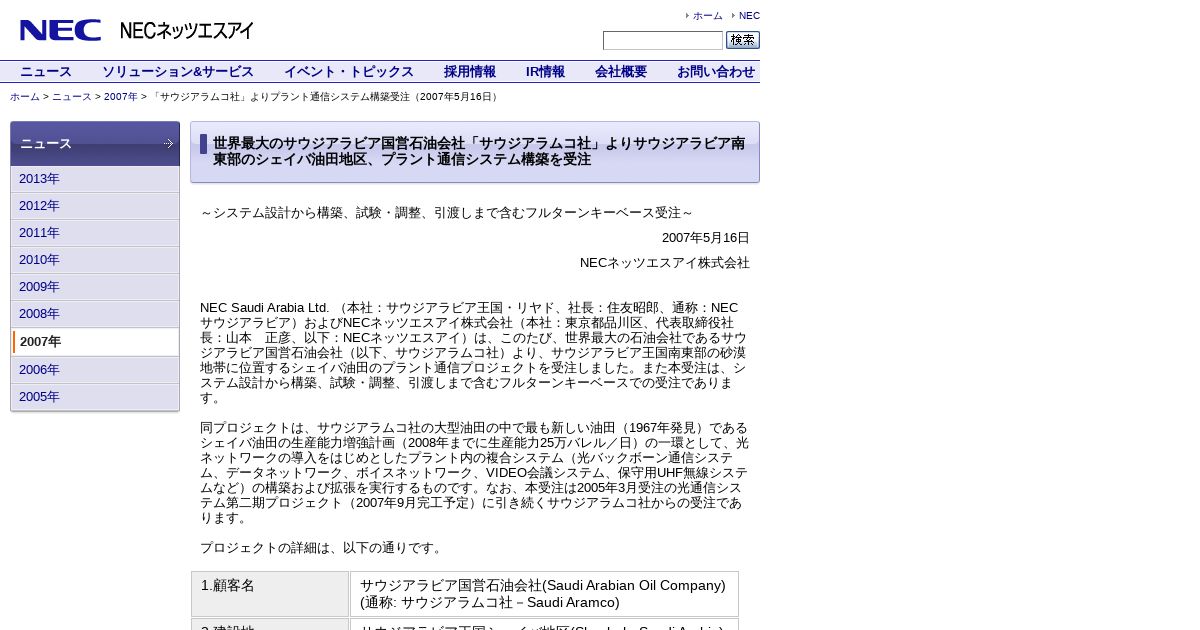Screen dimensions: 1200x630
Task: Open the IR情報 menu item
Action: coord(545,72)
